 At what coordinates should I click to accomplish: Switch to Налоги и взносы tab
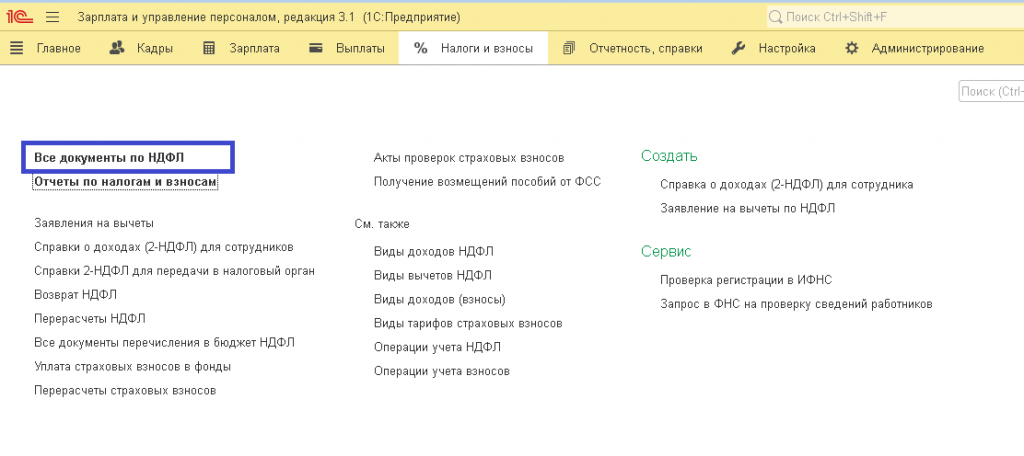pos(486,48)
